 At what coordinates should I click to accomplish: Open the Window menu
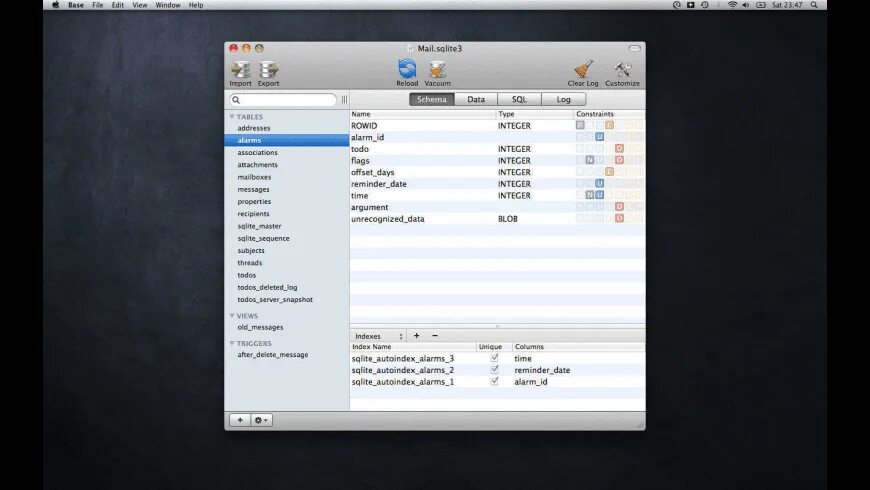pos(168,5)
